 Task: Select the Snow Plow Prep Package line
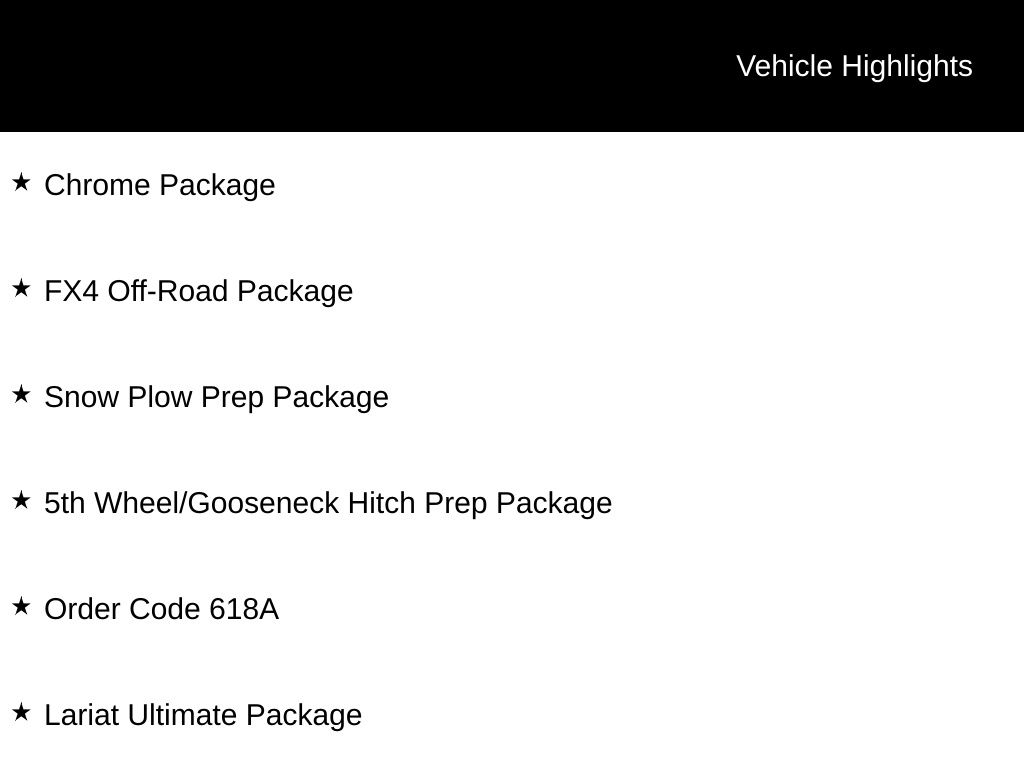(216, 397)
